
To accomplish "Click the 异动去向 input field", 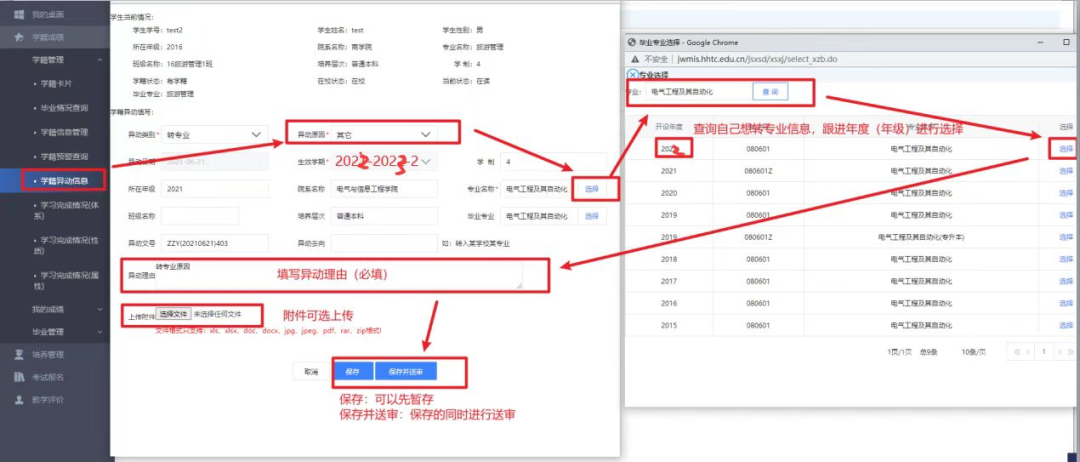I will click(x=384, y=243).
